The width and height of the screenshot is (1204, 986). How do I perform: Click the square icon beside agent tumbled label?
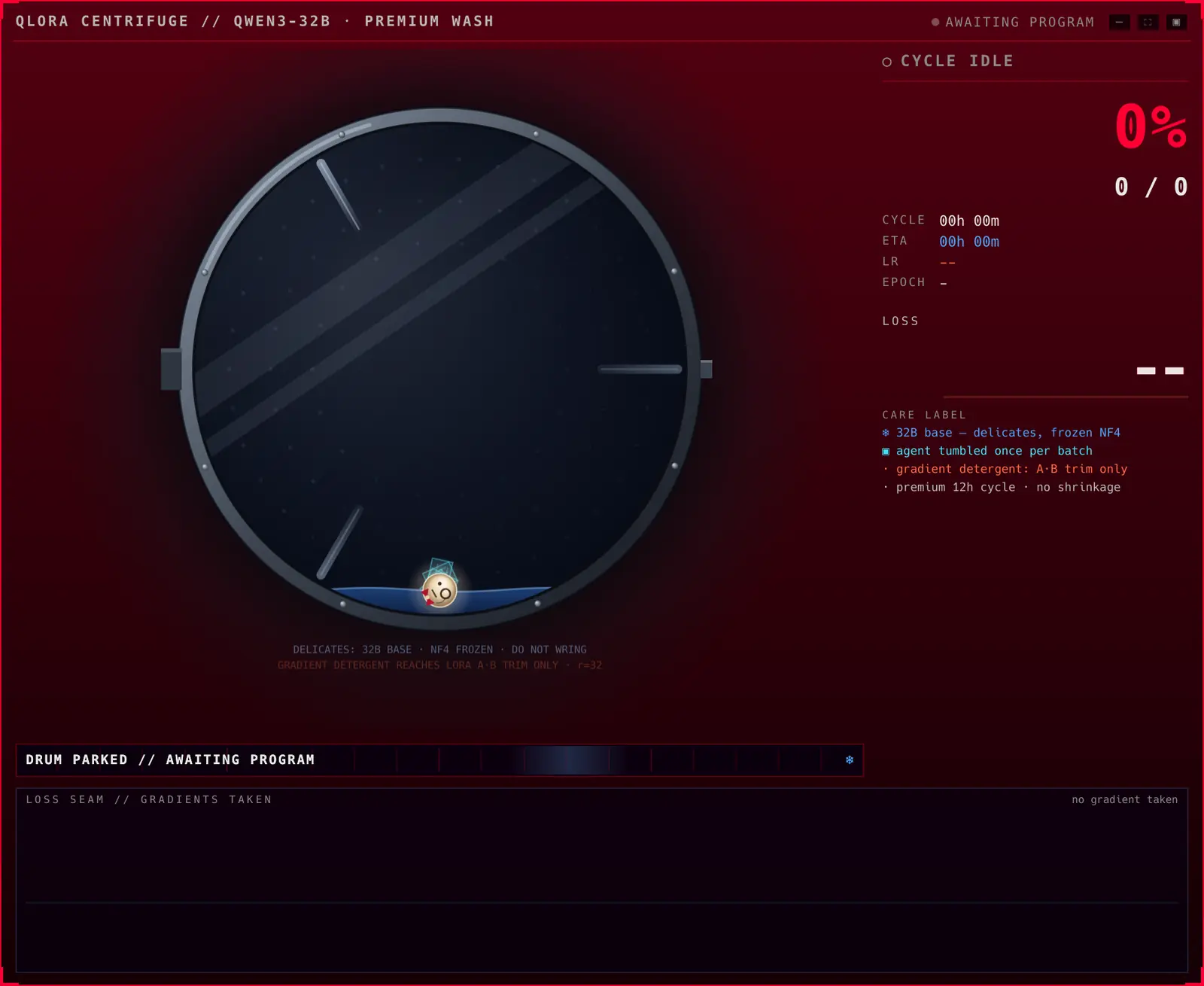pos(886,452)
